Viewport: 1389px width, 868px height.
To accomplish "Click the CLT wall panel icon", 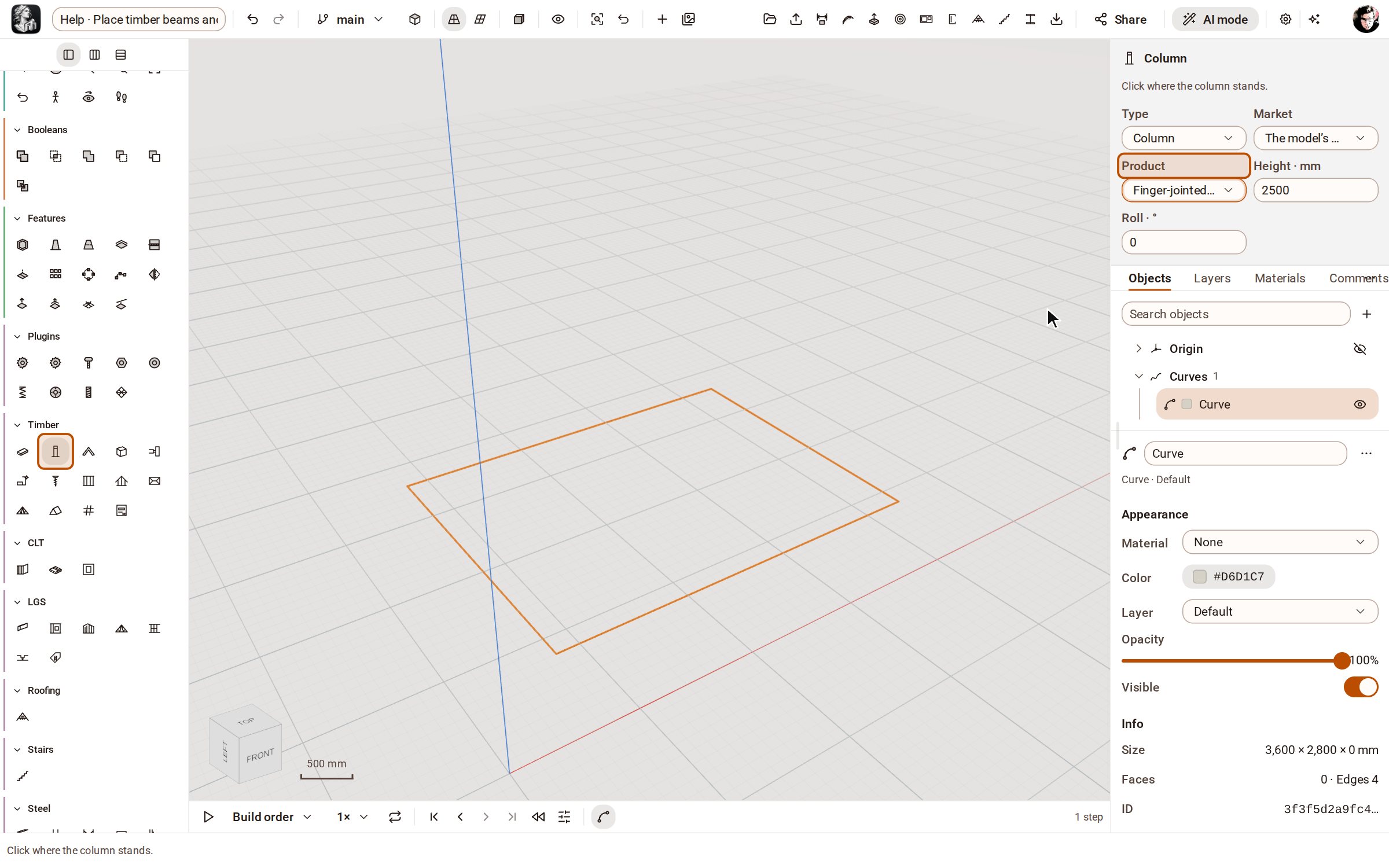I will point(23,569).
